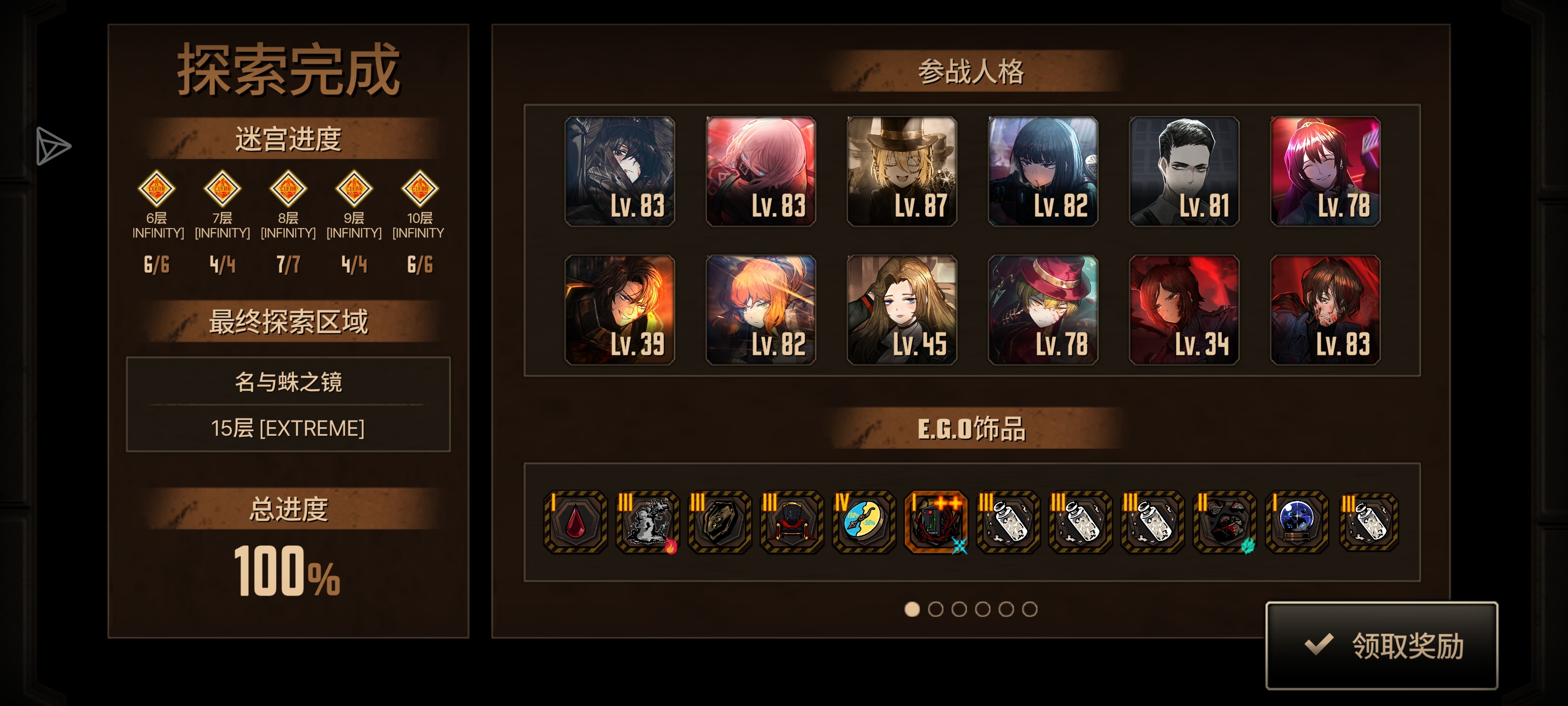
Task: Open the Lv. 39 identity portrait
Action: 620,309
